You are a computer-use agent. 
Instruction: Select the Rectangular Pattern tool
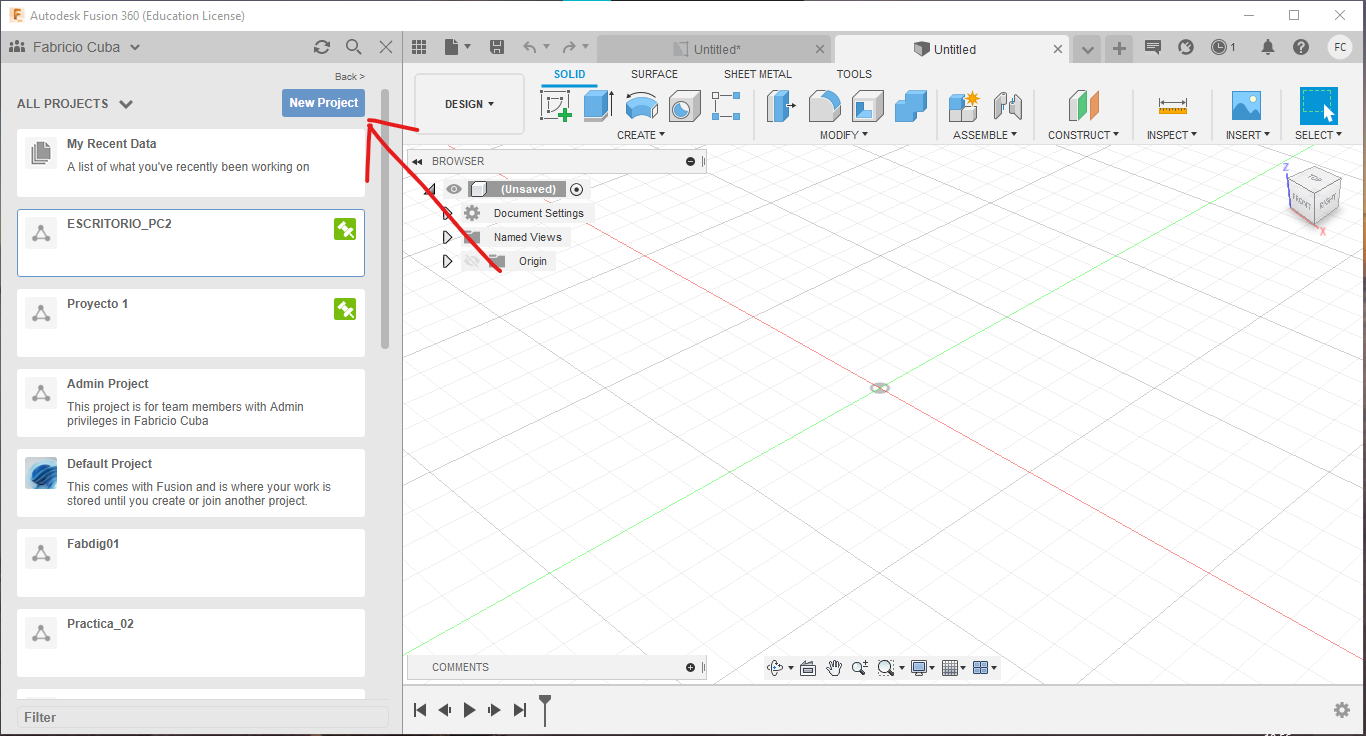pyautogui.click(x=726, y=106)
